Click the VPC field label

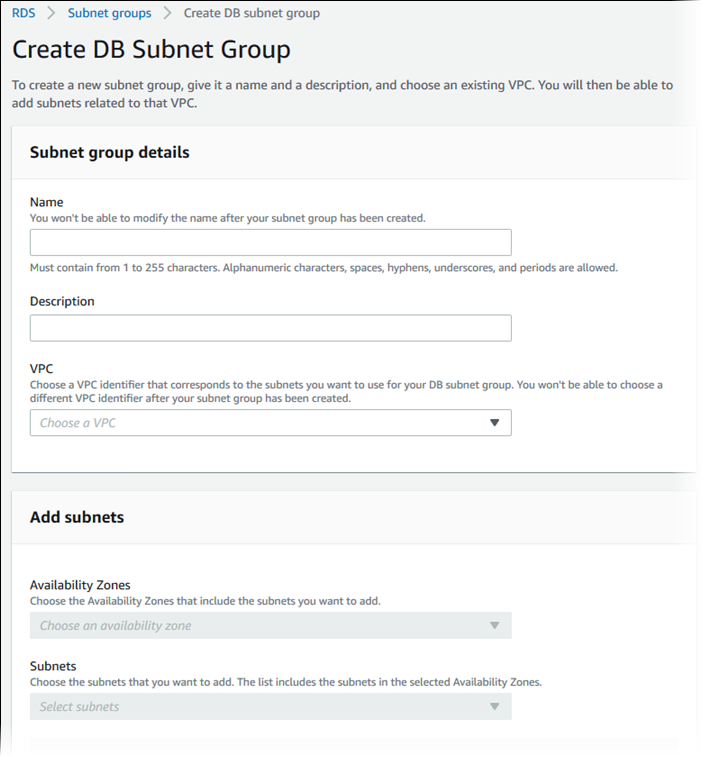pos(41,368)
